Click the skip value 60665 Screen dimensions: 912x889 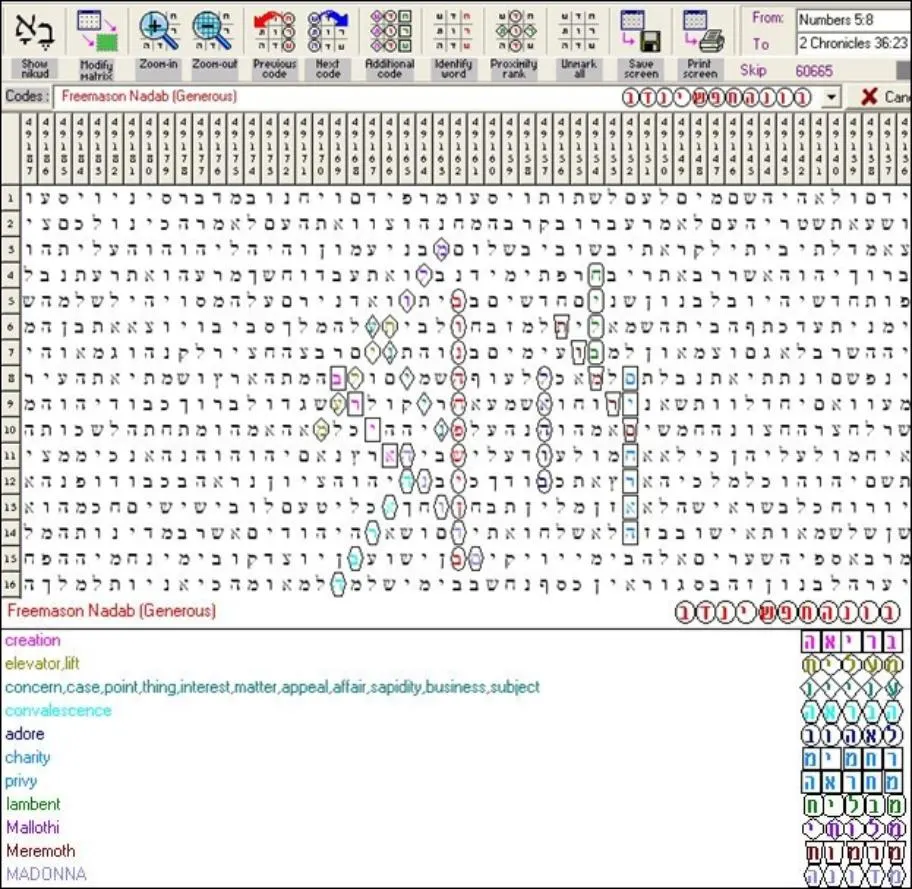click(814, 71)
